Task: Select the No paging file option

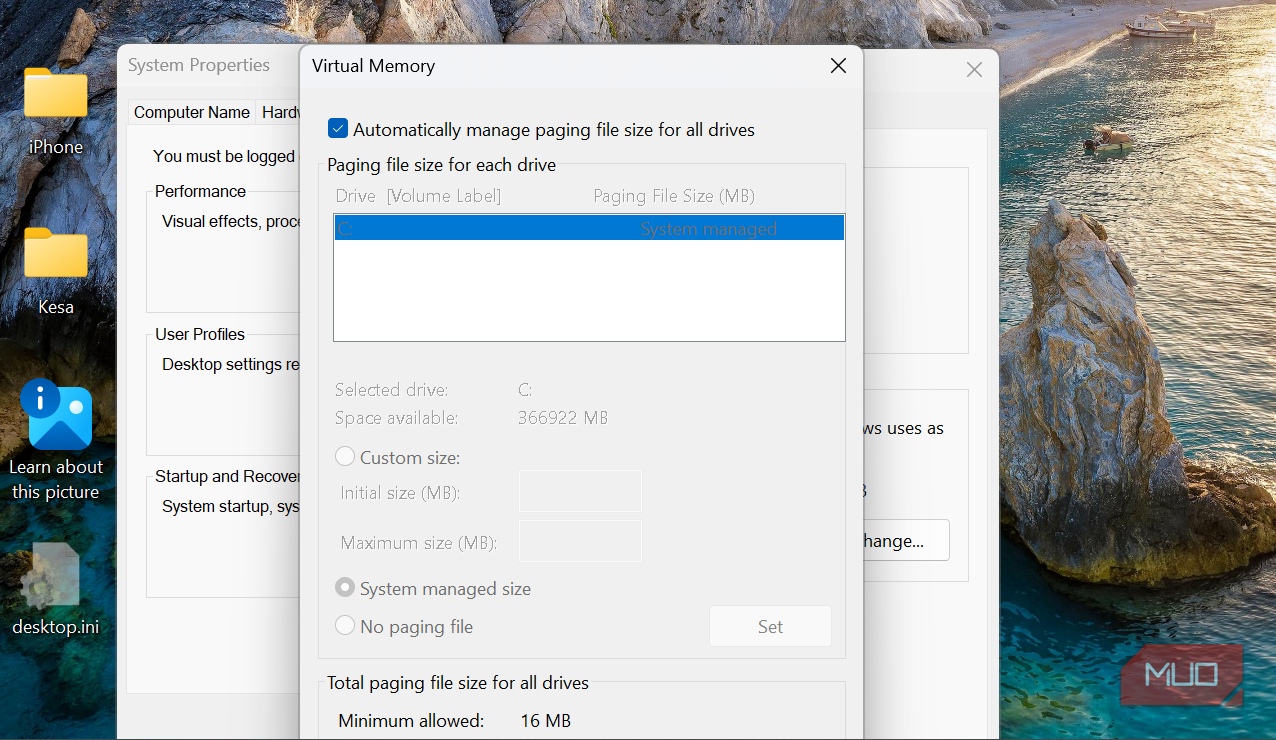Action: (x=345, y=626)
